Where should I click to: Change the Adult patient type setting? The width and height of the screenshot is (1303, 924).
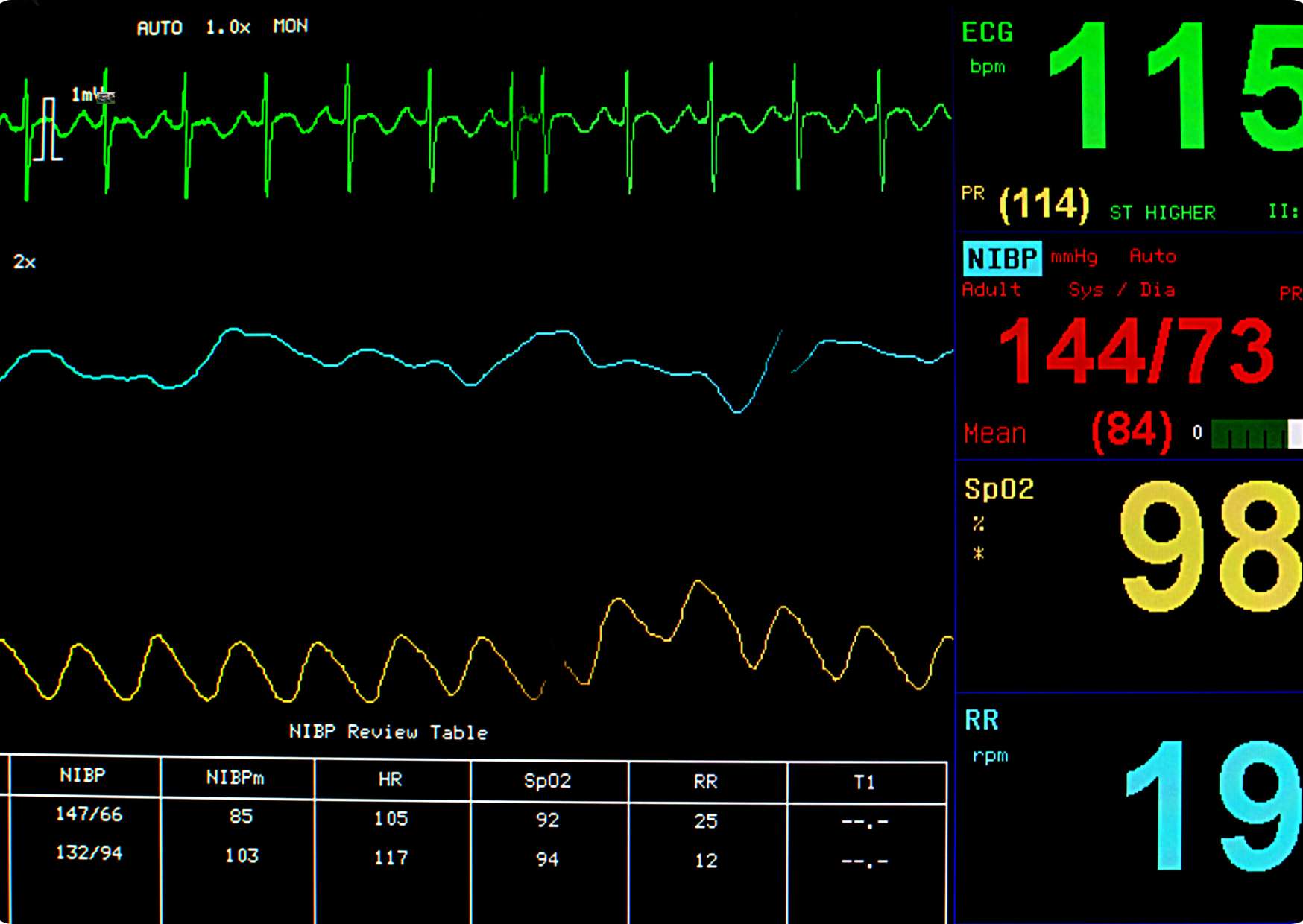coord(991,289)
